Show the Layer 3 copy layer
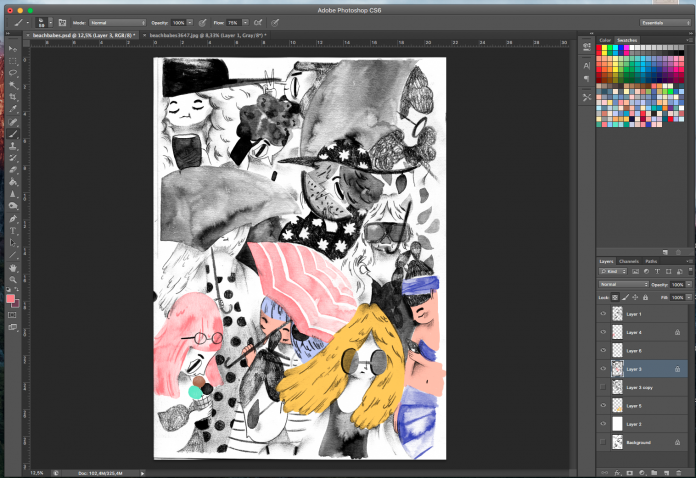The width and height of the screenshot is (696, 478). click(x=603, y=387)
